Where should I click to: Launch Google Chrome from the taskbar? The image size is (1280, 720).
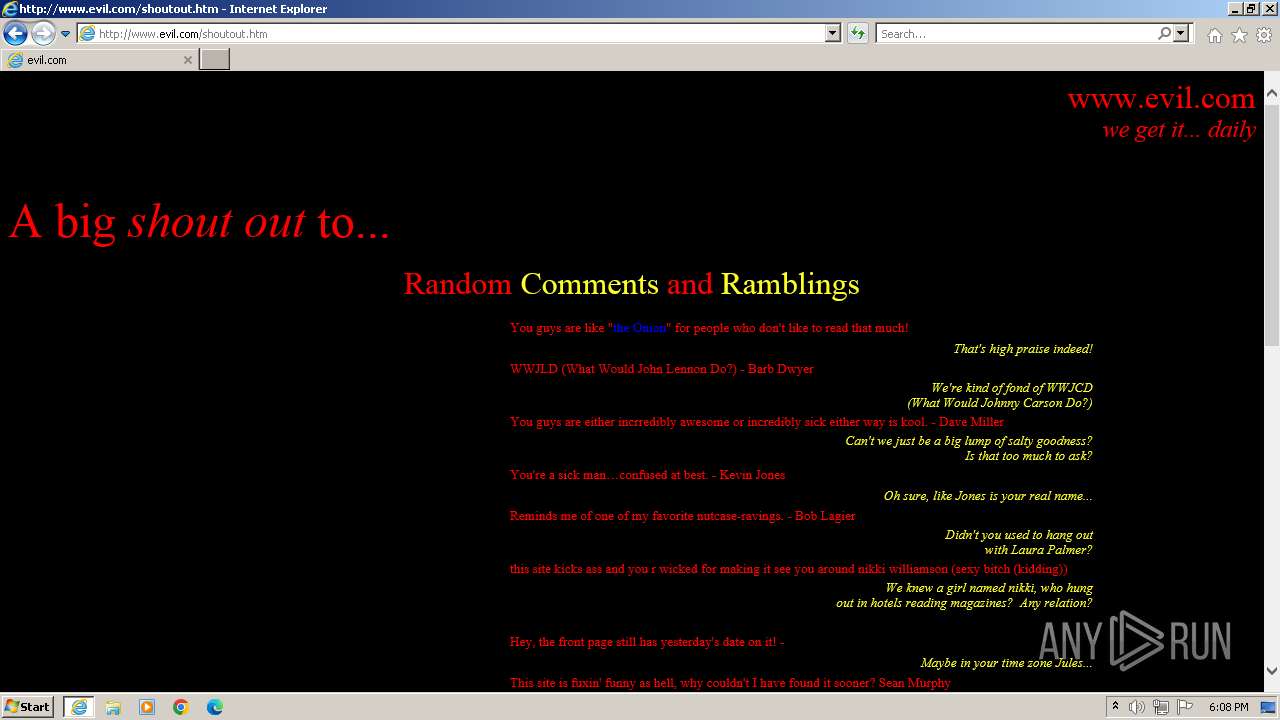tap(181, 706)
